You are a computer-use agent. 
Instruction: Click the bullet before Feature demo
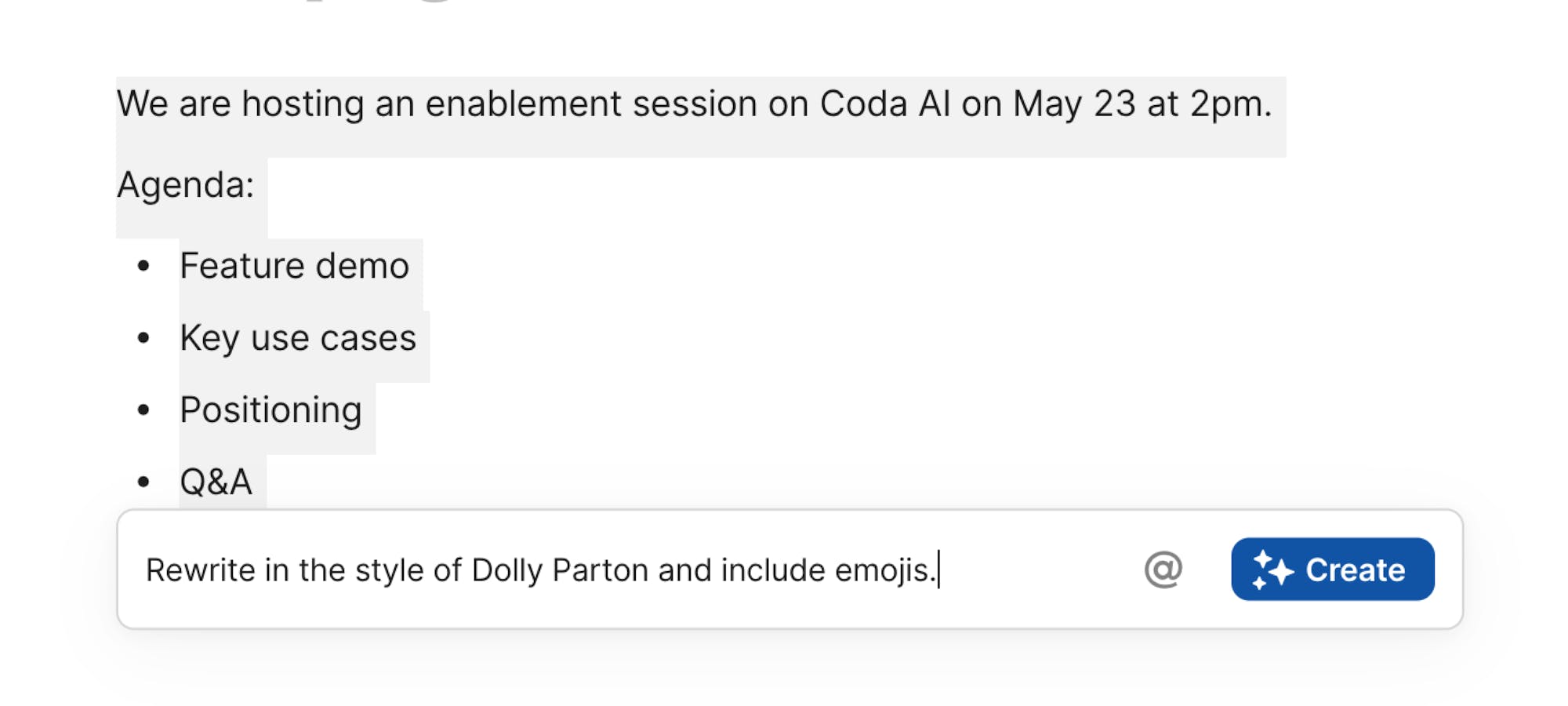(143, 267)
